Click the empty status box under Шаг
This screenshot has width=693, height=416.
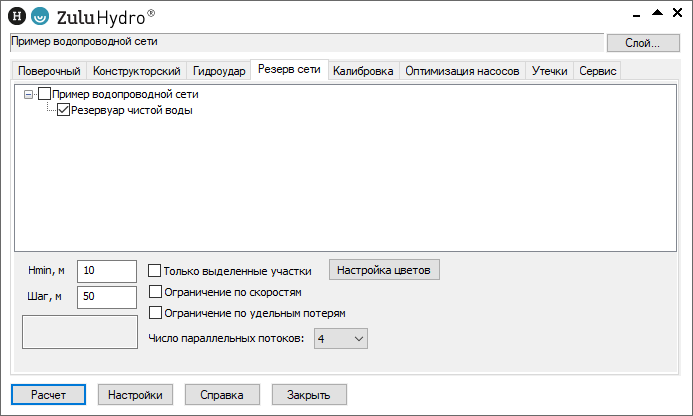80,332
